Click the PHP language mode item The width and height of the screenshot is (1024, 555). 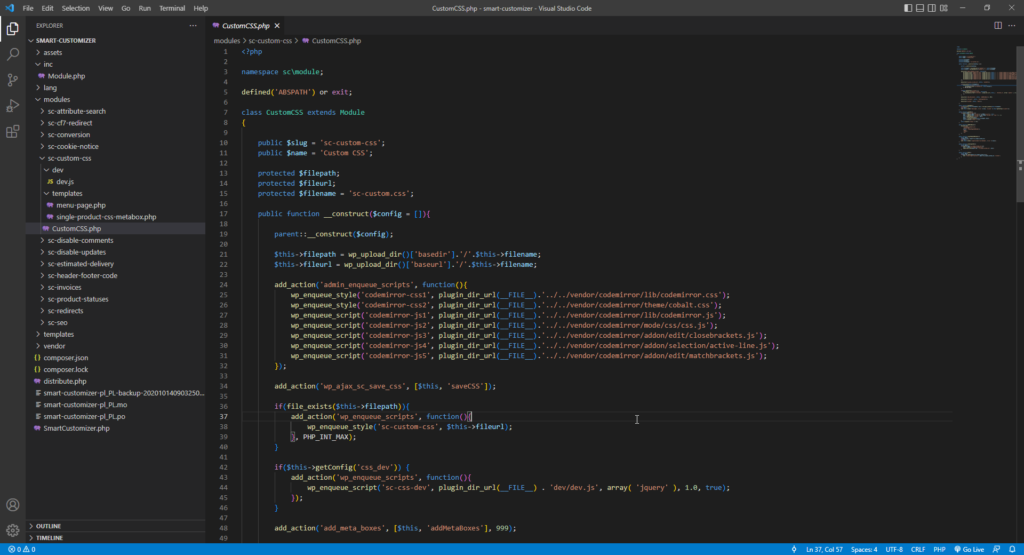939,549
